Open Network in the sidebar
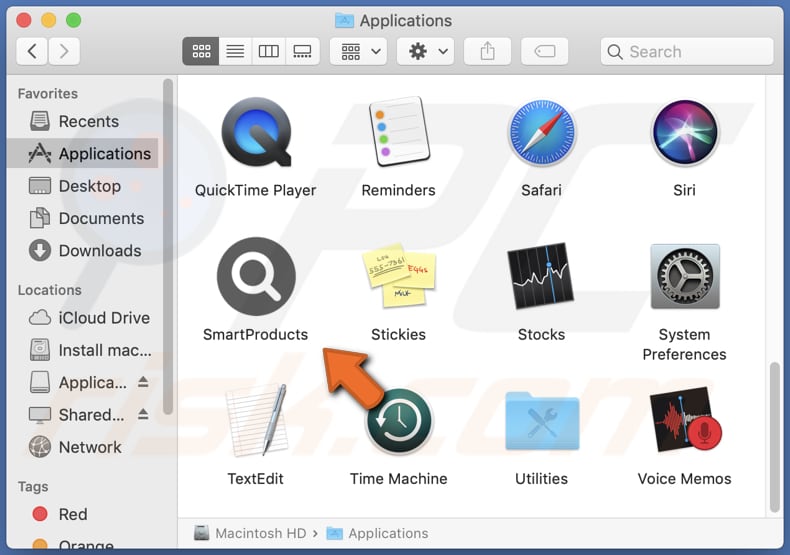Image resolution: width=790 pixels, height=555 pixels. pos(83,447)
